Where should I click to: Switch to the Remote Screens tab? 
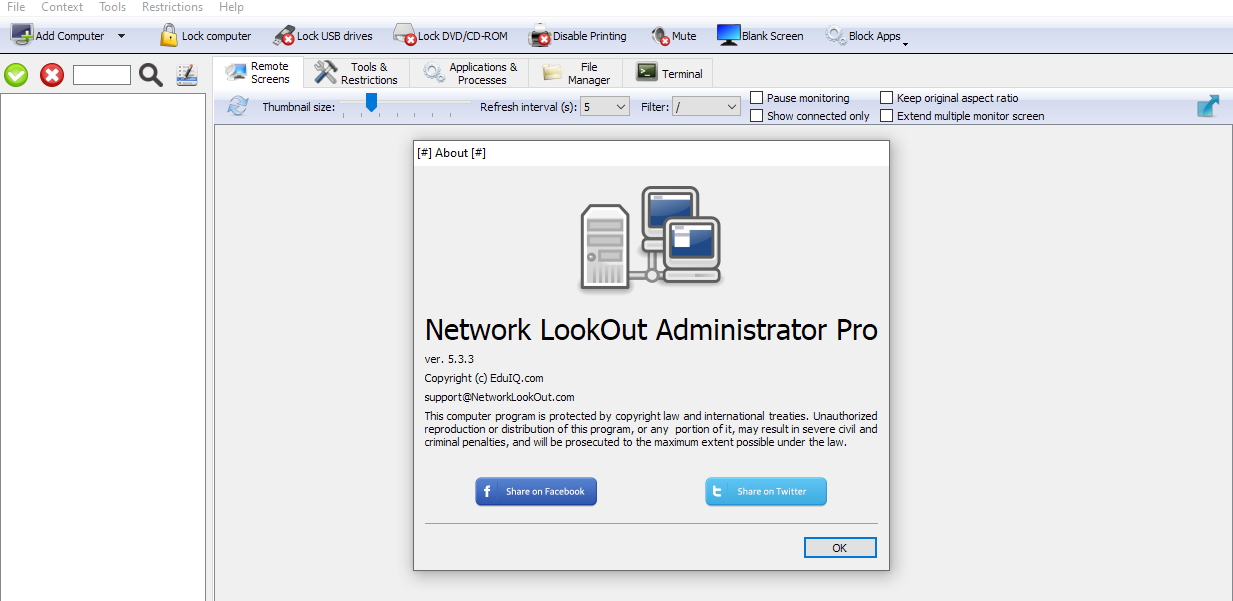coord(258,73)
